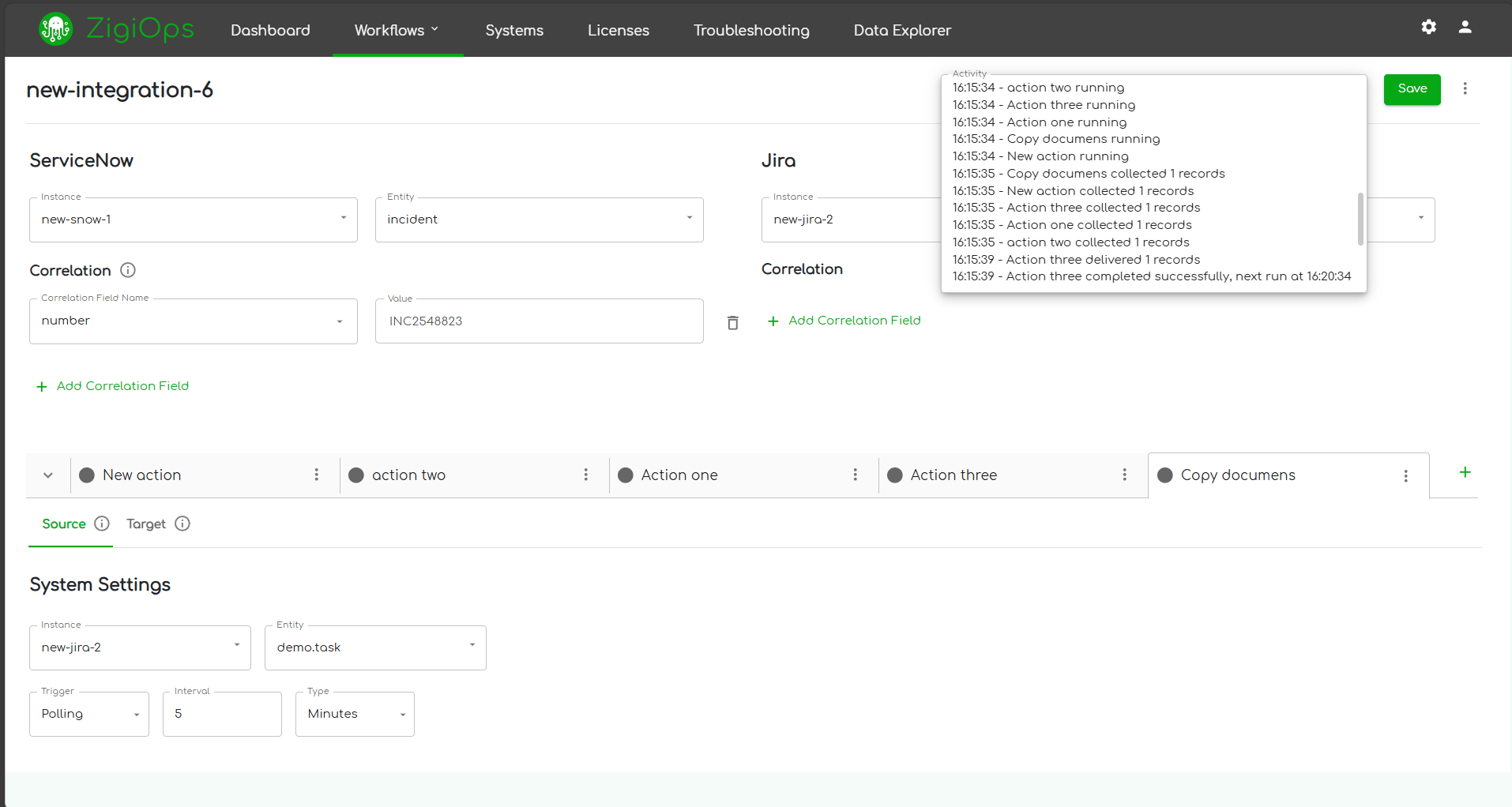The width and height of the screenshot is (1512, 807).
Task: Click log entry 'New action running'
Action: tap(1040, 156)
